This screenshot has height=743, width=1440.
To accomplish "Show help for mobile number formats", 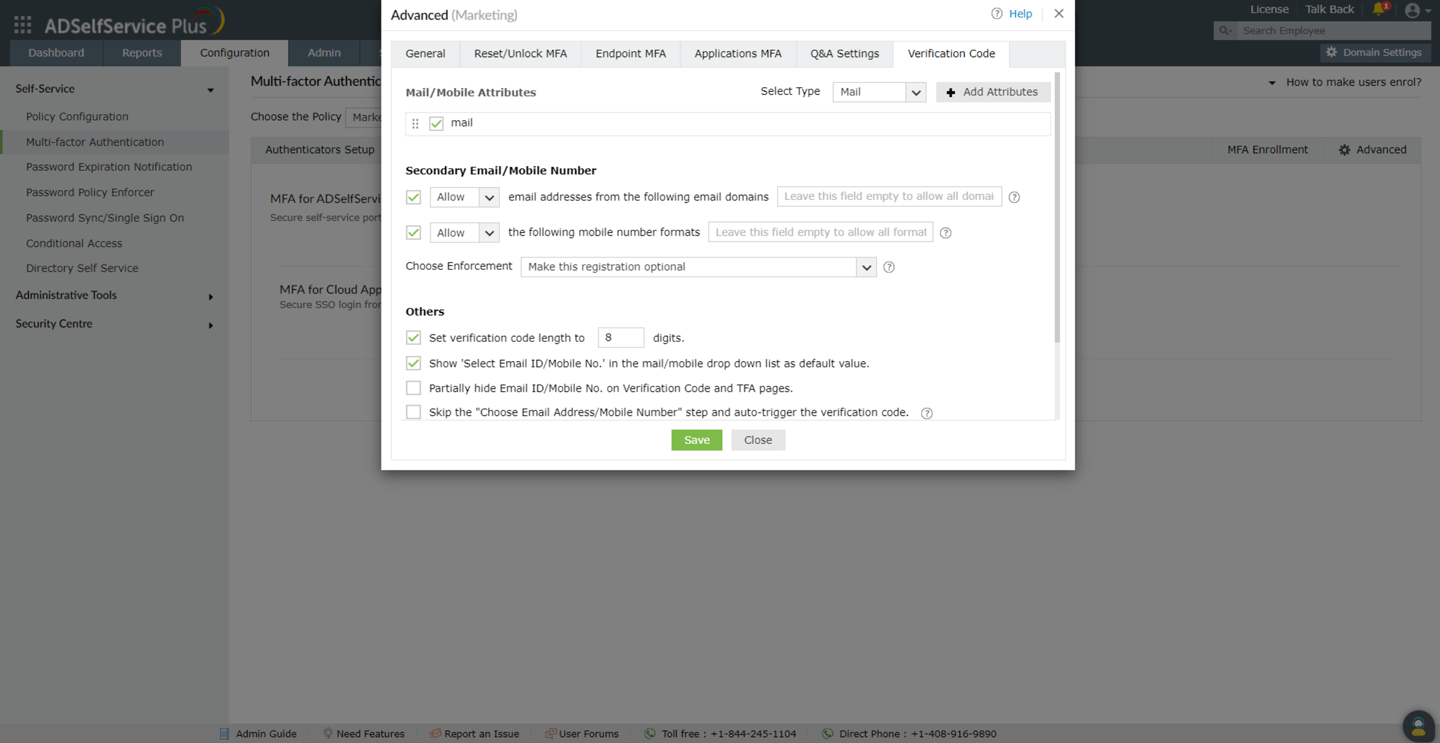I will click(x=945, y=233).
